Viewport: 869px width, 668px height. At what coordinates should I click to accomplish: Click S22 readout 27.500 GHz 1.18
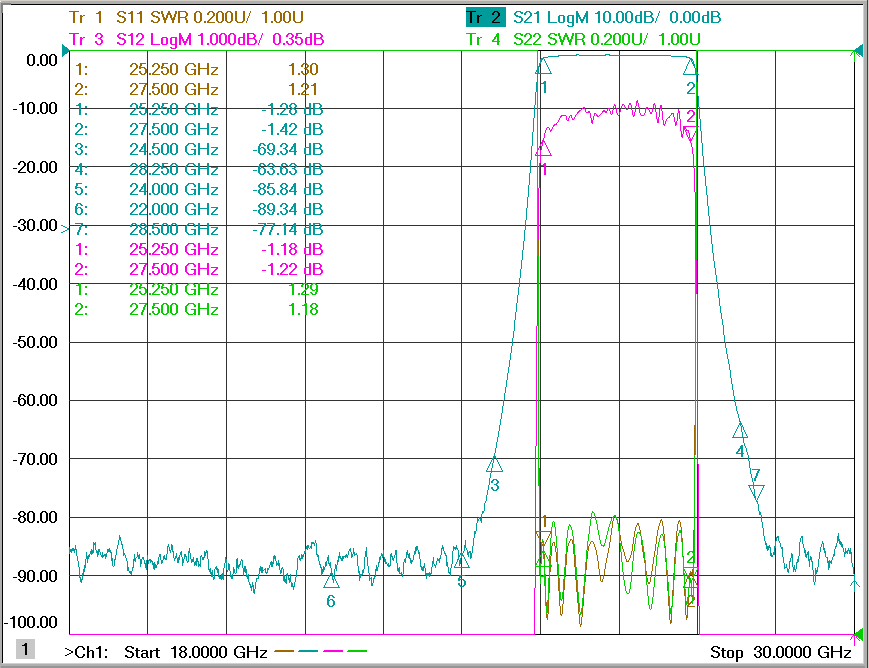click(x=197, y=309)
